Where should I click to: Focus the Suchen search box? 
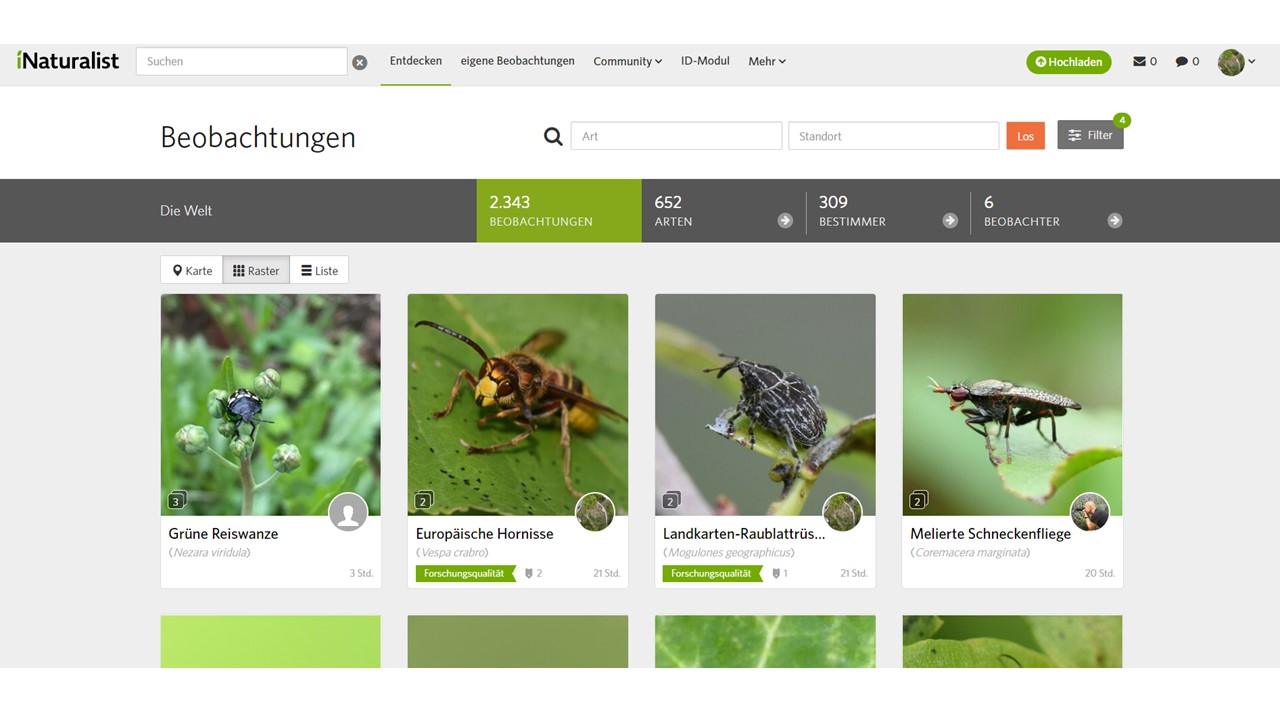[x=241, y=61]
